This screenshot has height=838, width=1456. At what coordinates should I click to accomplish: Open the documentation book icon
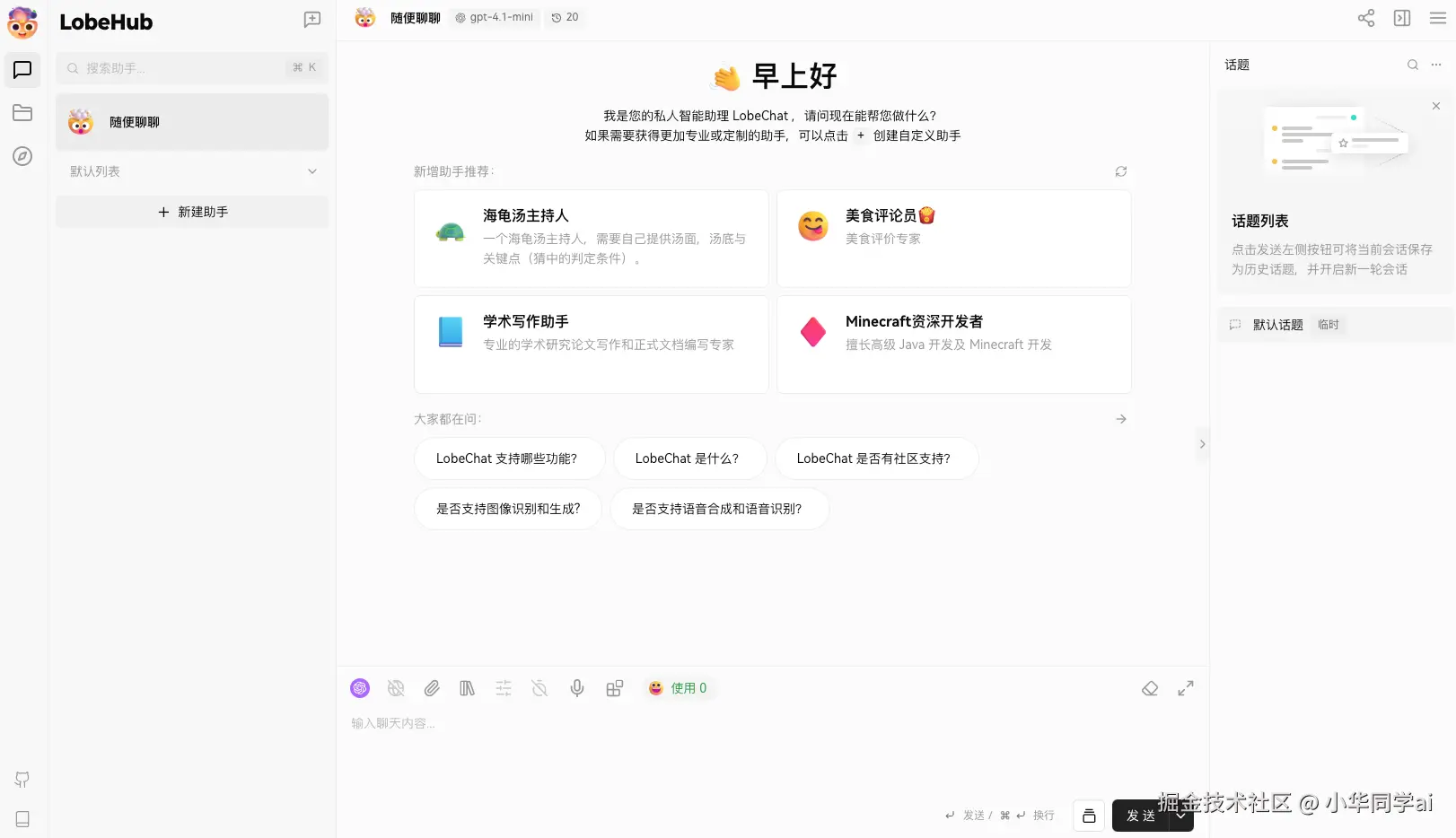(22, 819)
